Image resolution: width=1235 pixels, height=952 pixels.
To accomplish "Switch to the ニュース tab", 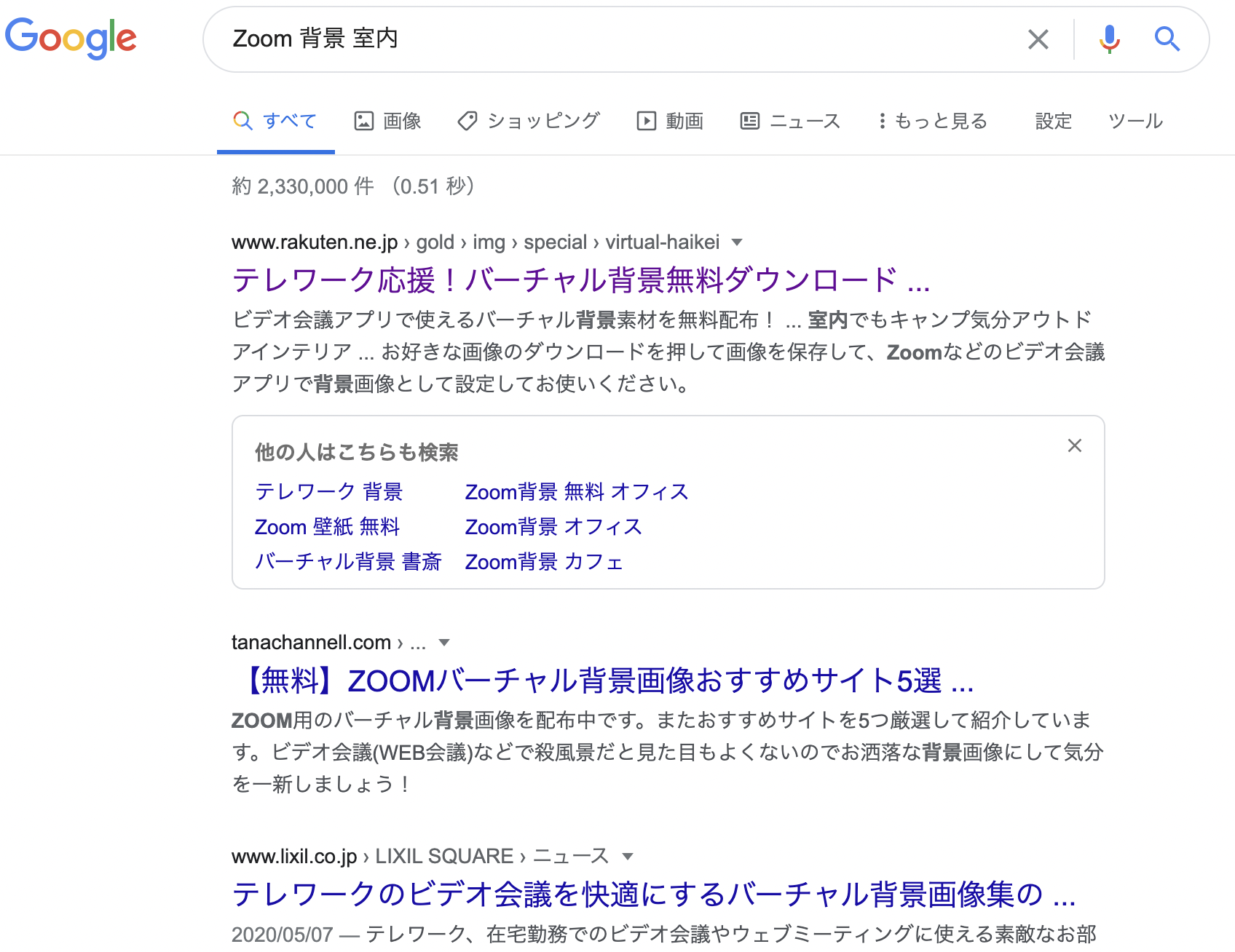I will tap(791, 121).
